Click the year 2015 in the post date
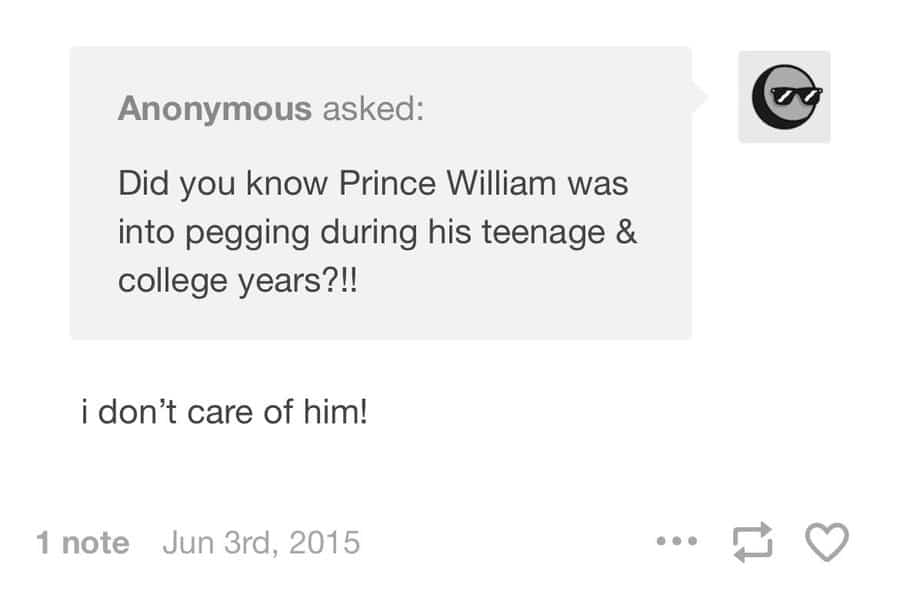This screenshot has height=605, width=900. [x=324, y=542]
